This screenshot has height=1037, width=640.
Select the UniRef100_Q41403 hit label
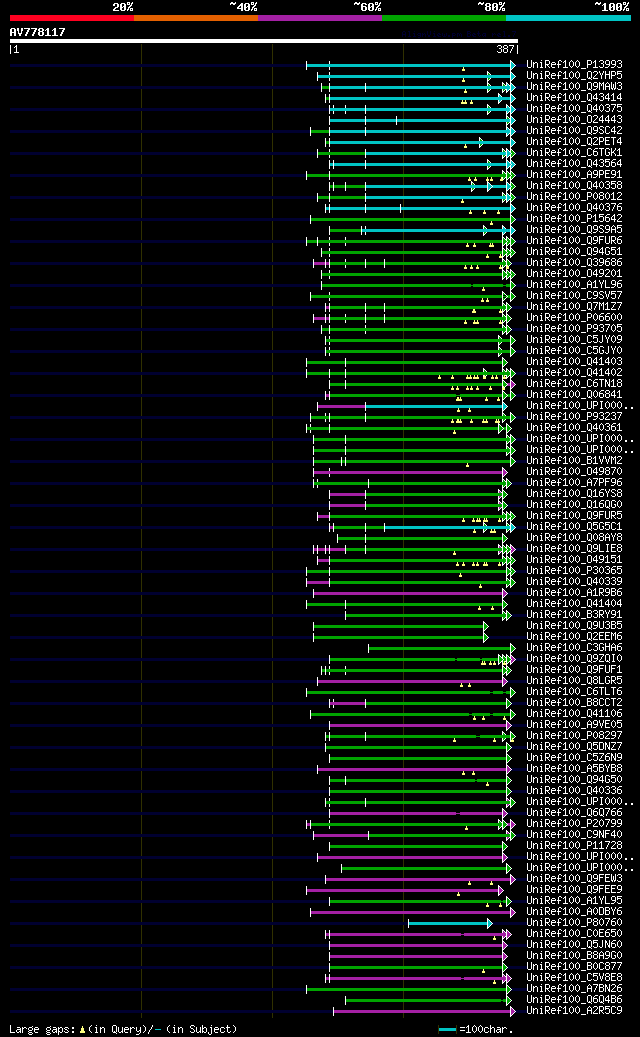[x=575, y=361]
